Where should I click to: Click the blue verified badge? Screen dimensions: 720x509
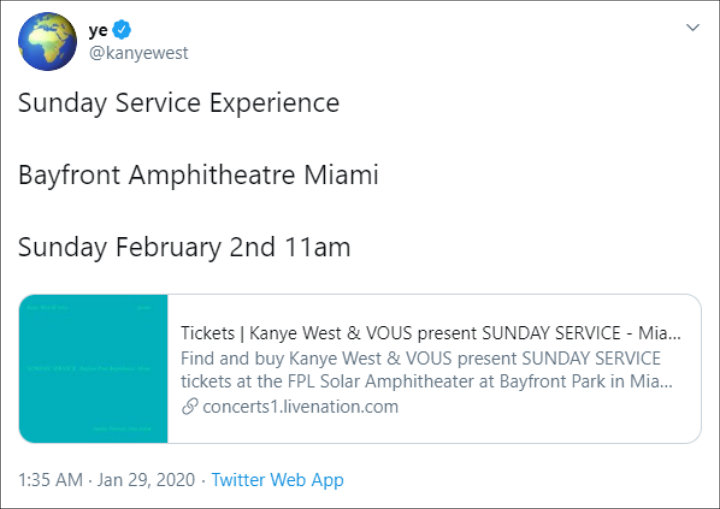[122, 30]
